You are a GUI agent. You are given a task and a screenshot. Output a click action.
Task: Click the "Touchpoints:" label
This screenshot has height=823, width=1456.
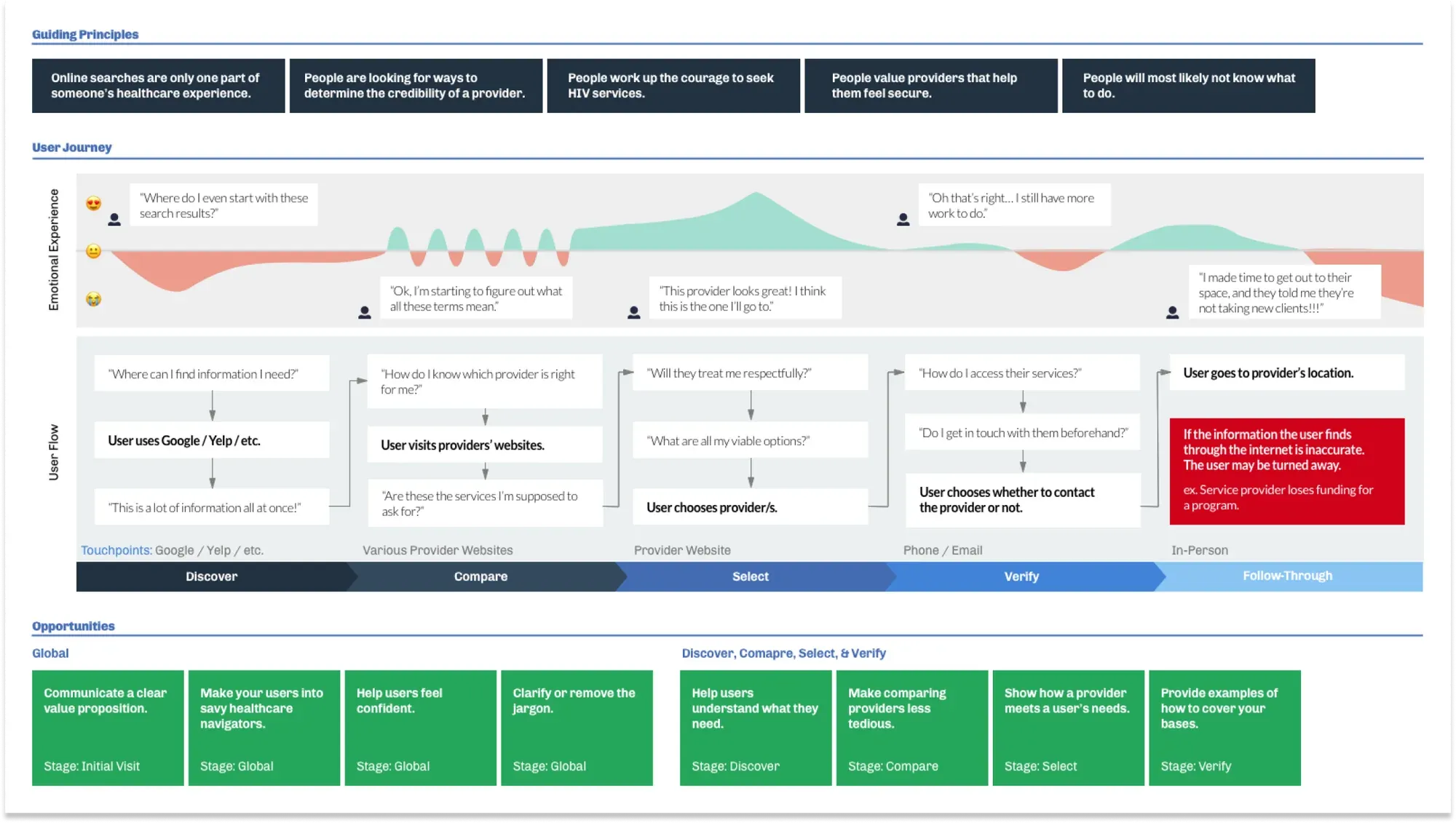click(116, 550)
